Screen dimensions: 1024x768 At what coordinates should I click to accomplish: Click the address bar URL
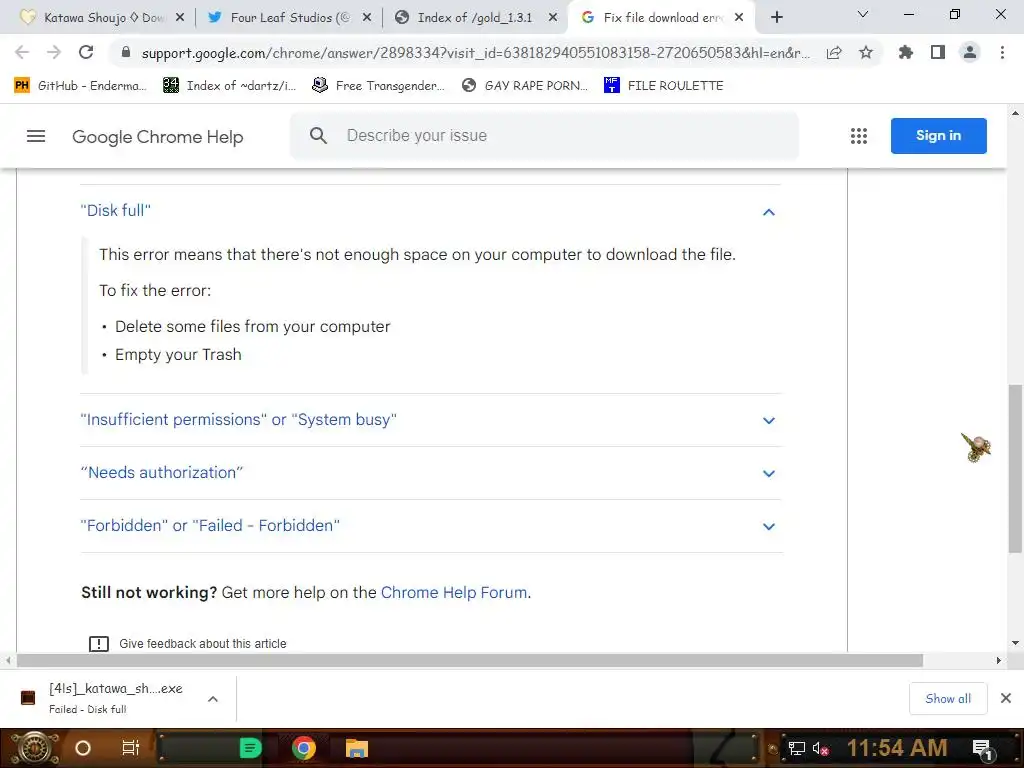475,53
